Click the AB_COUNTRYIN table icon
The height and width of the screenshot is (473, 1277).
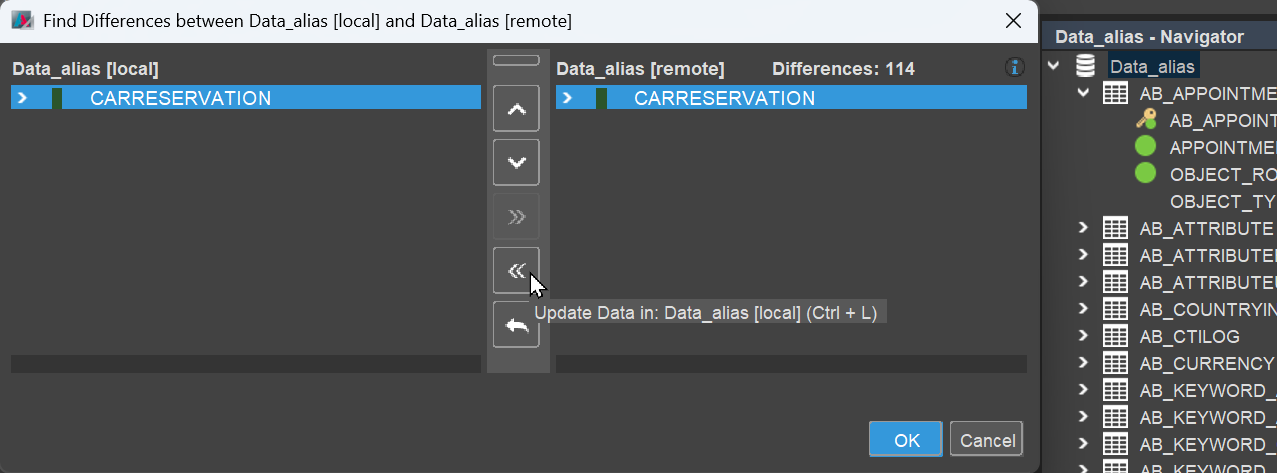point(1115,309)
